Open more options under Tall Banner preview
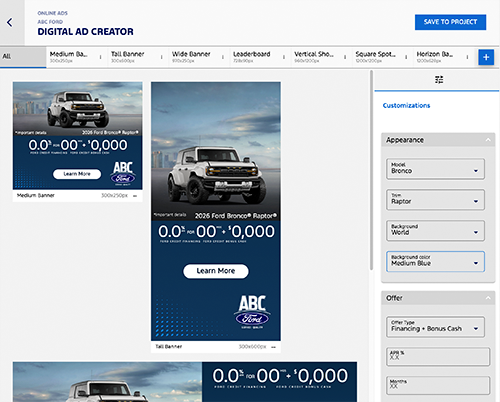The width and height of the screenshot is (500, 402). [x=273, y=347]
